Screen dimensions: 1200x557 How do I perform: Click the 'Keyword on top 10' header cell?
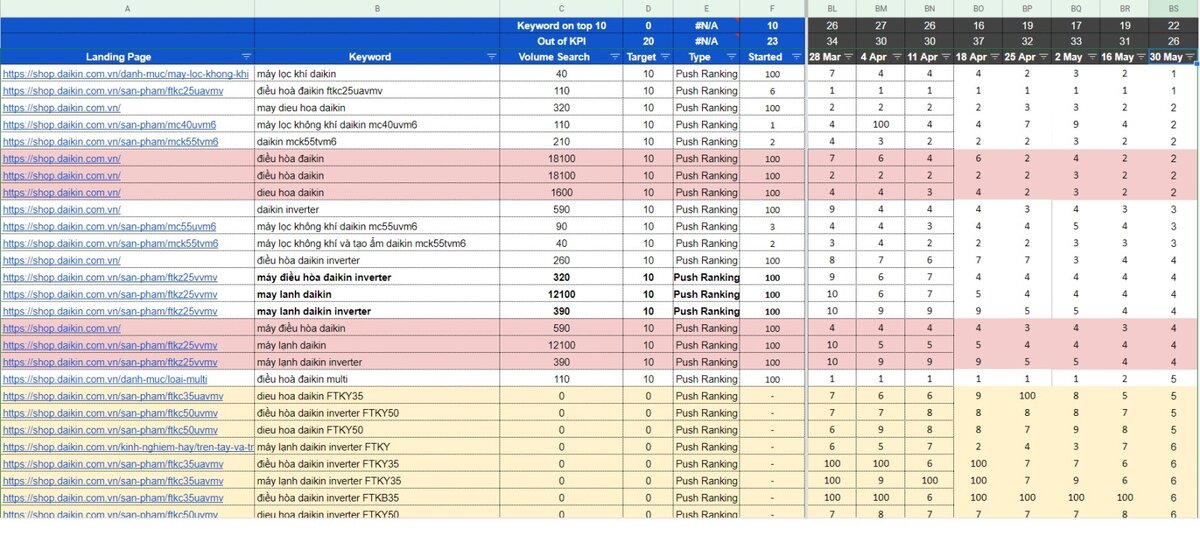tap(560, 25)
